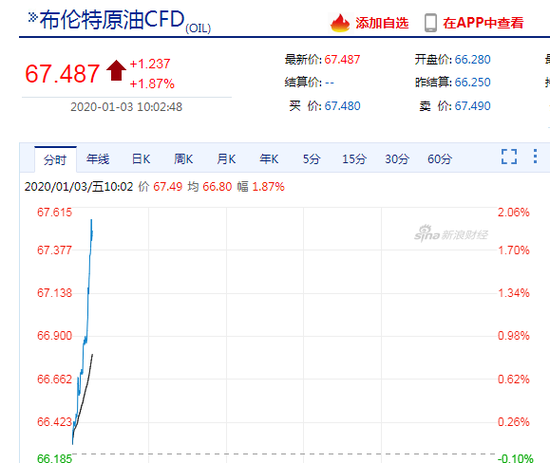Open the 日K chart tab
This screenshot has width=550, height=463.
(x=141, y=159)
